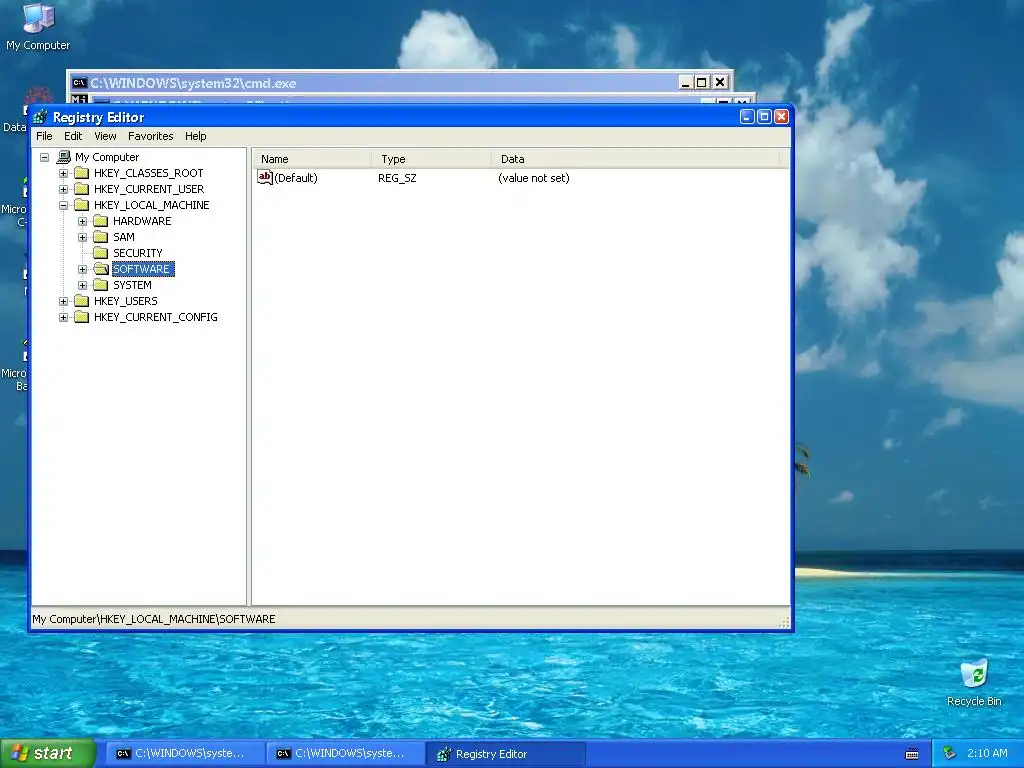Click the HKEY_CLASSES_ROOT folder icon
The image size is (1024, 768).
point(81,172)
